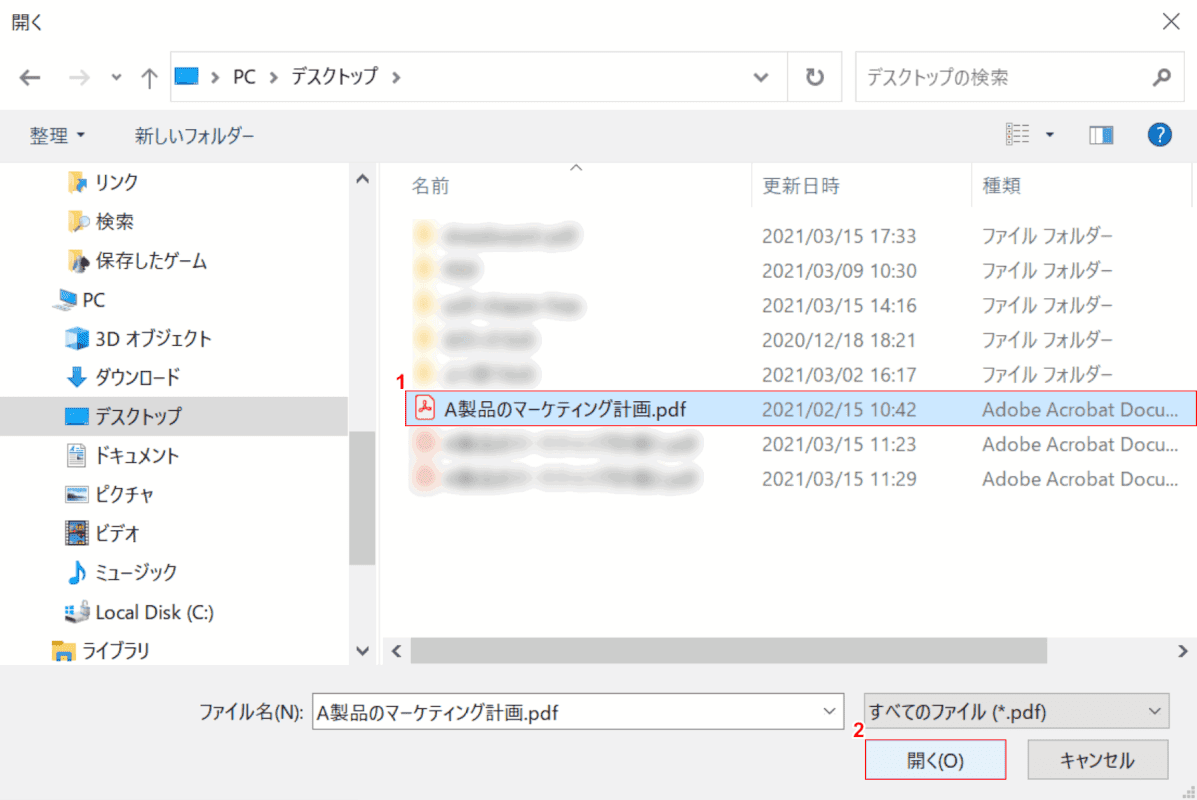Toggle the preview pane
1197x800 pixels.
pyautogui.click(x=1101, y=135)
